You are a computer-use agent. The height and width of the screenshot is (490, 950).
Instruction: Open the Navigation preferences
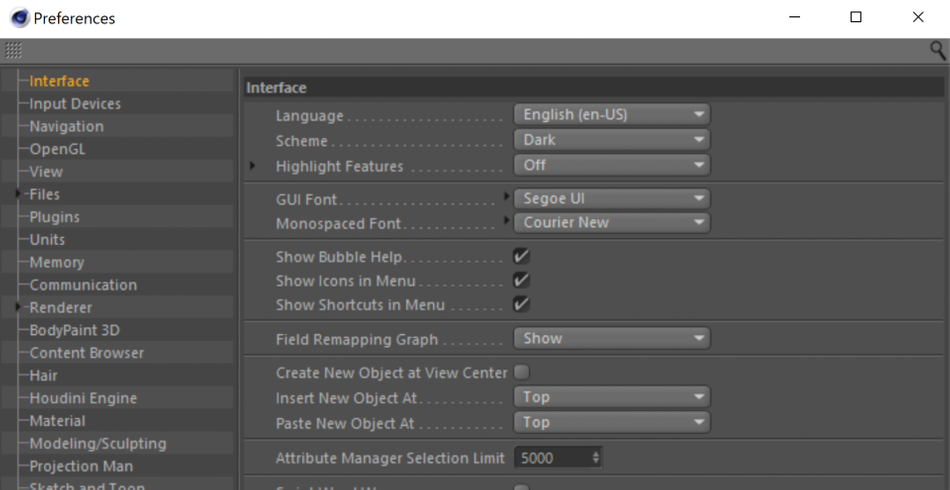click(67, 127)
